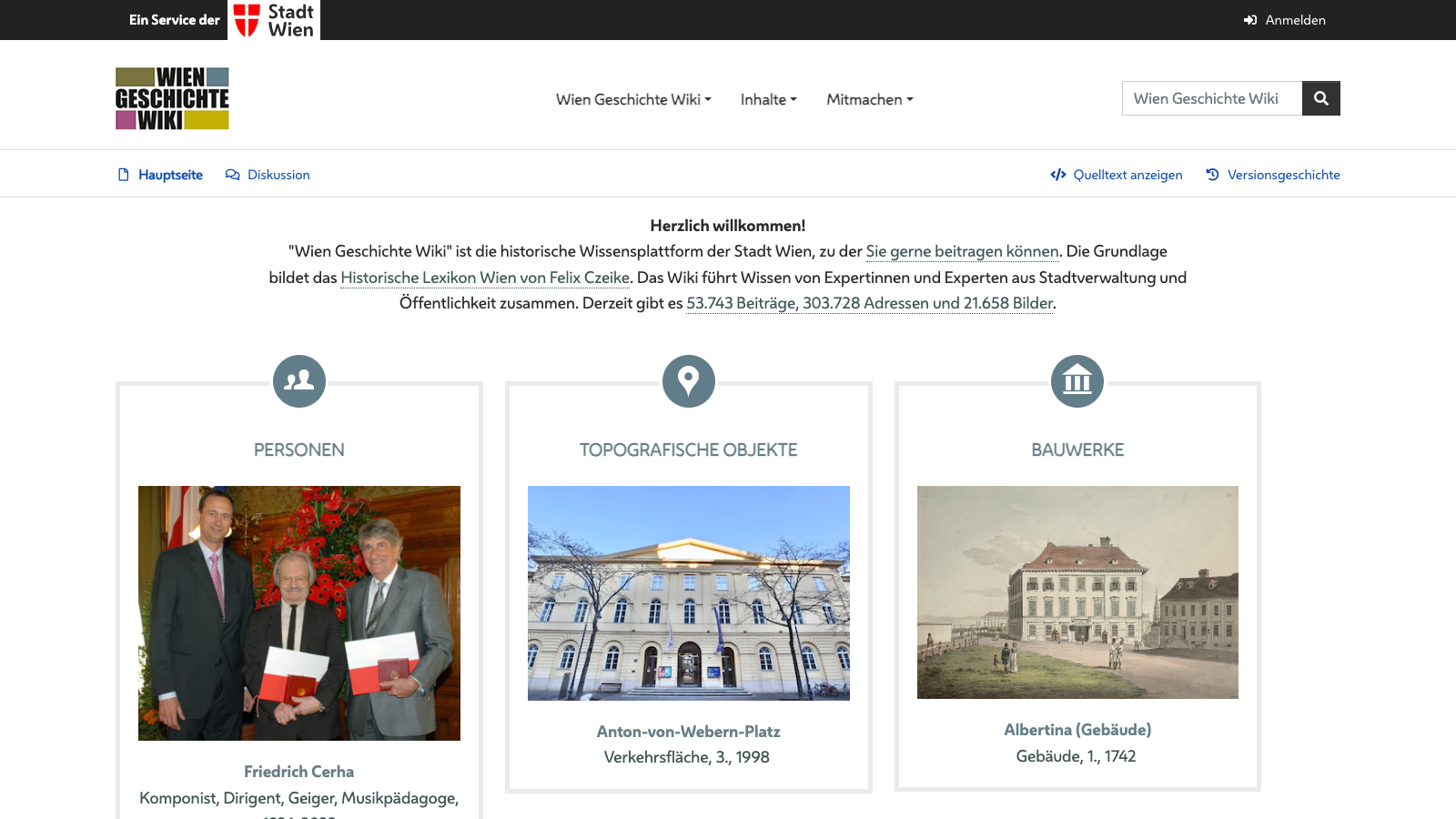Viewport: 1456px width, 819px height.
Task: Click the Topografische Objekte map pin icon
Action: click(x=689, y=381)
